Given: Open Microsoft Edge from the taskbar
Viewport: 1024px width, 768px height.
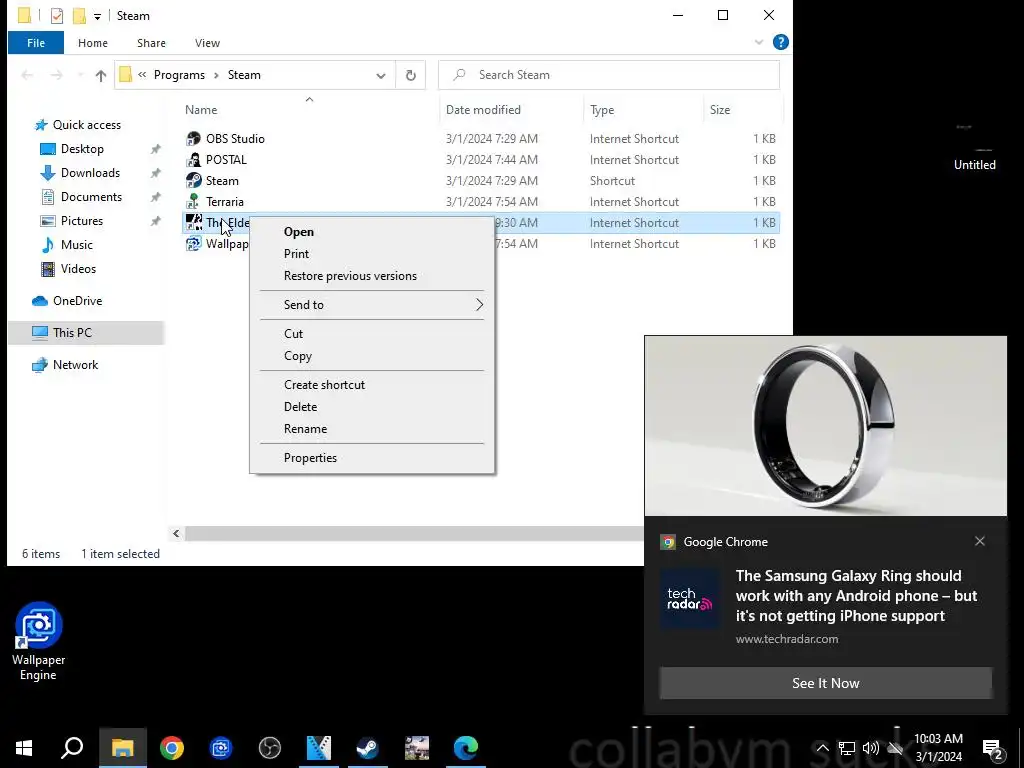Looking at the screenshot, I should (466, 748).
